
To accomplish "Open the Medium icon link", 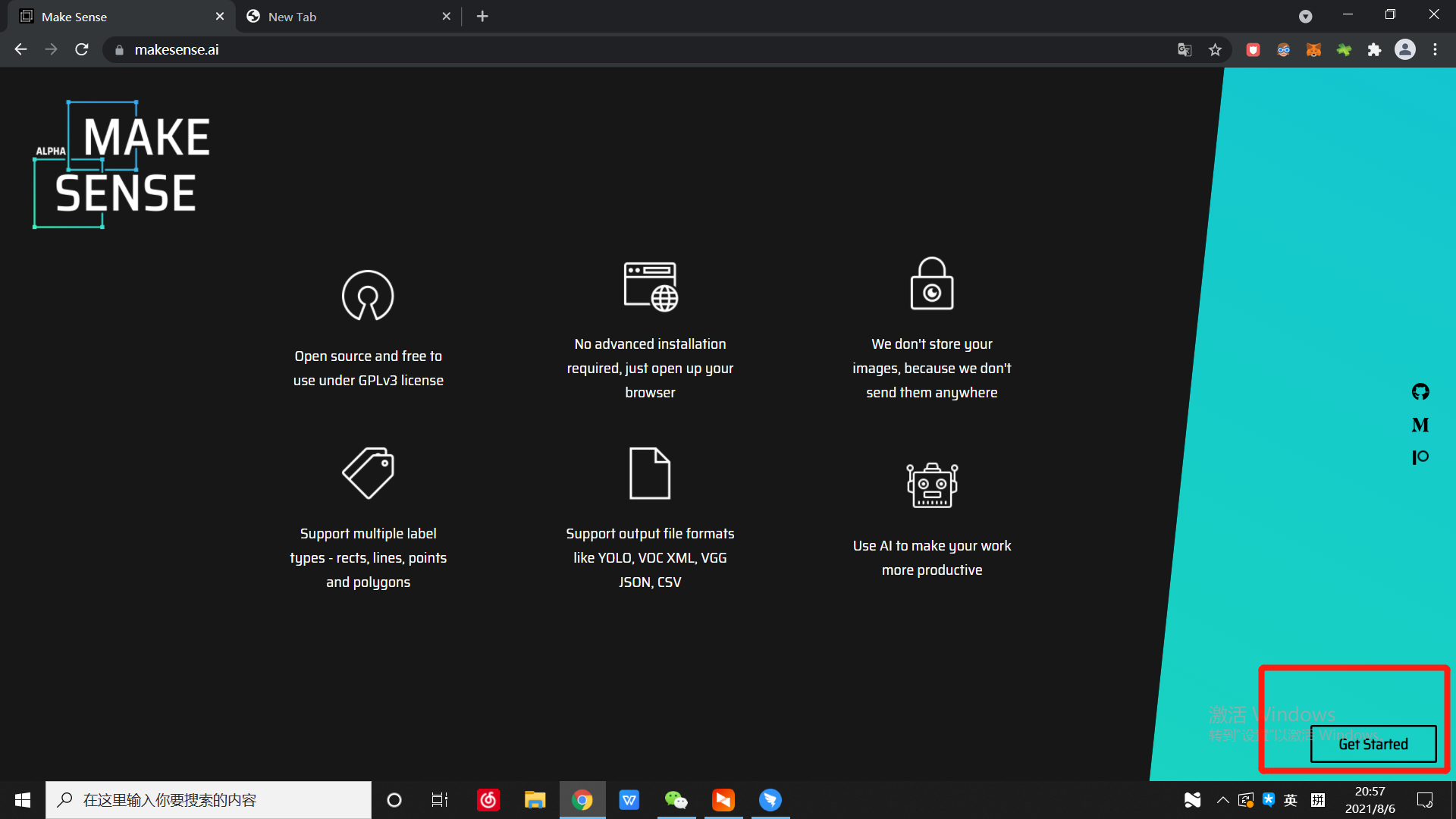I will [x=1420, y=425].
